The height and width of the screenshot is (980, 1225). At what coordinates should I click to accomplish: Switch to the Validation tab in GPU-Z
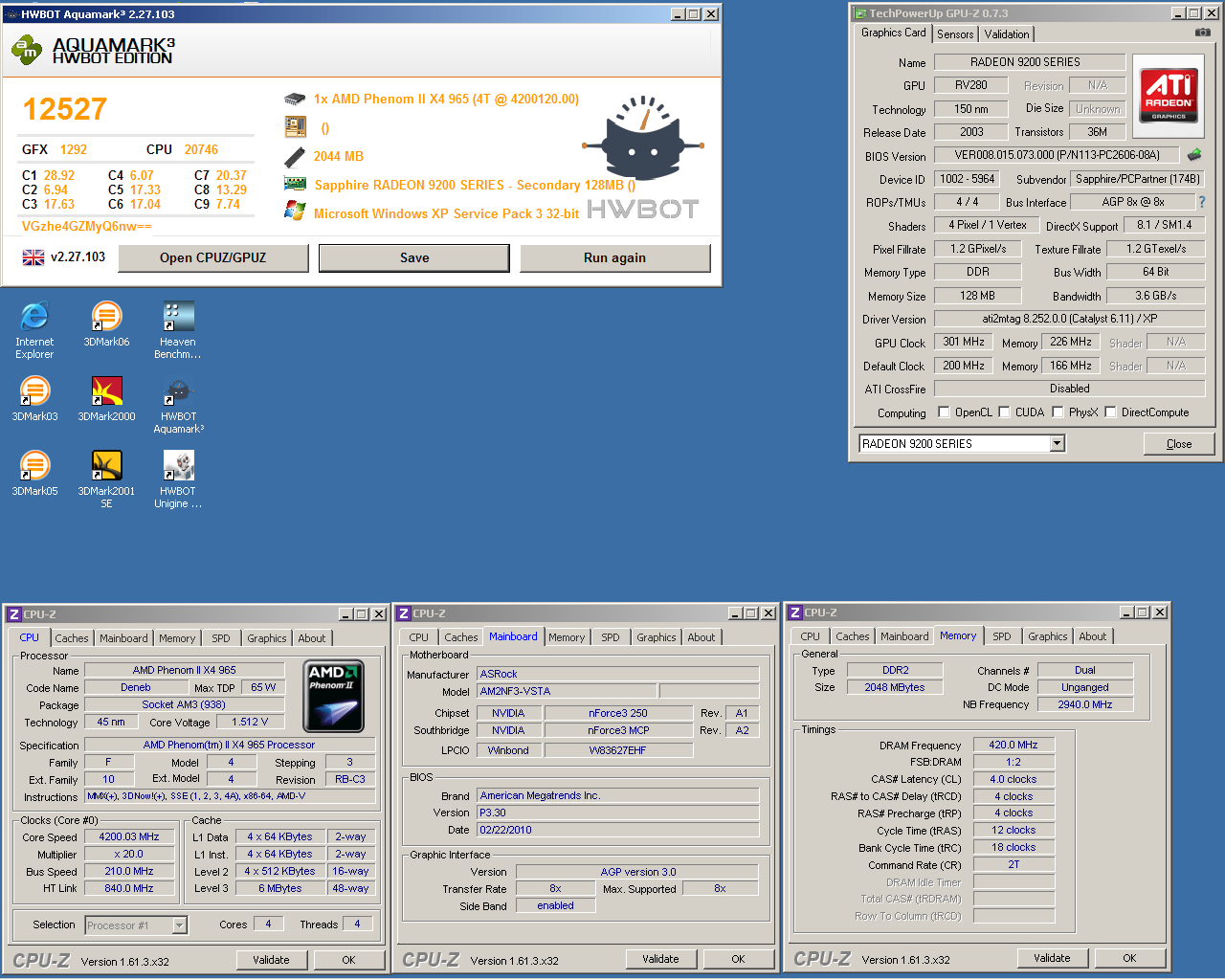click(1007, 34)
